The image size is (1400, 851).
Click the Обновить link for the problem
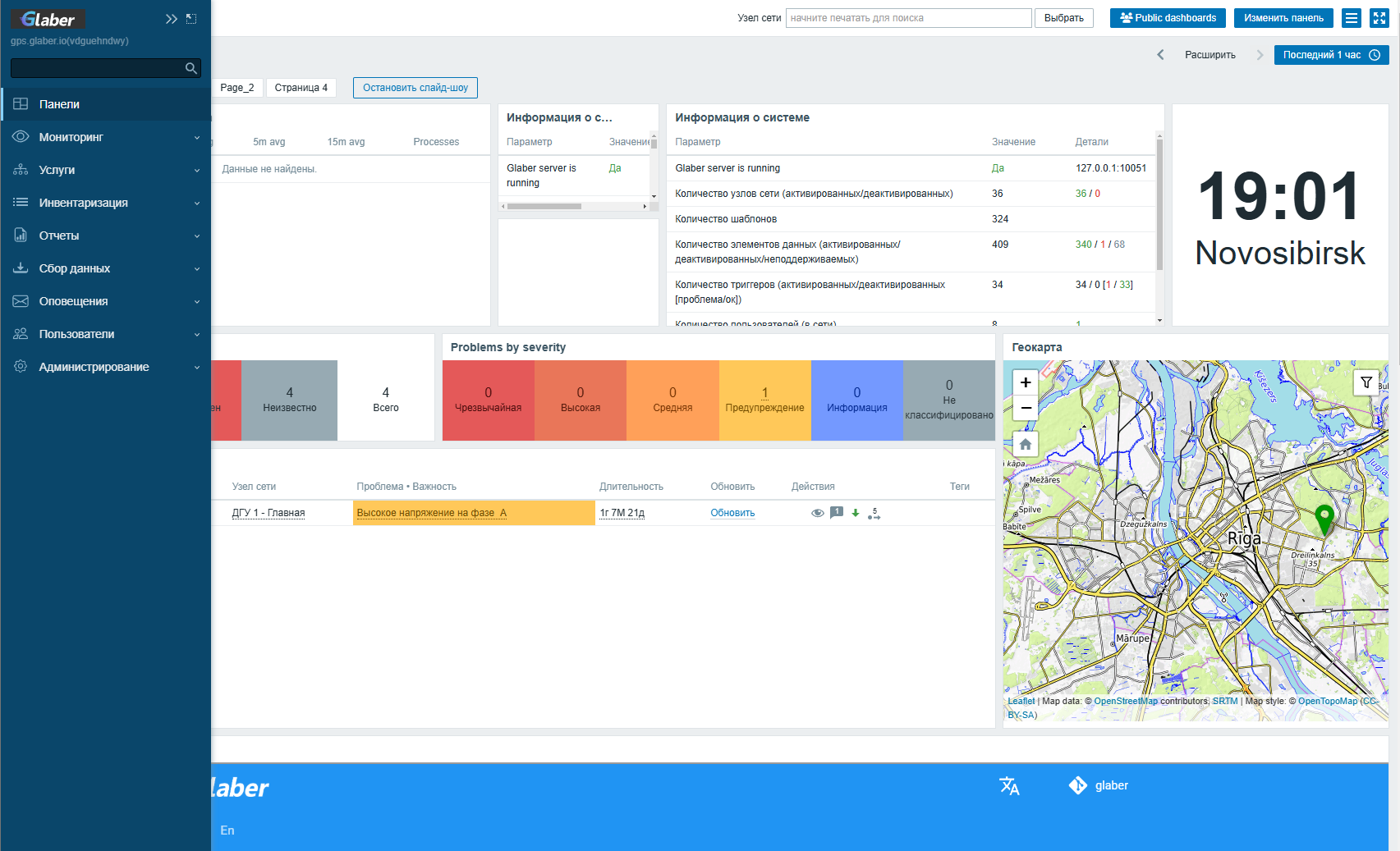pos(732,513)
